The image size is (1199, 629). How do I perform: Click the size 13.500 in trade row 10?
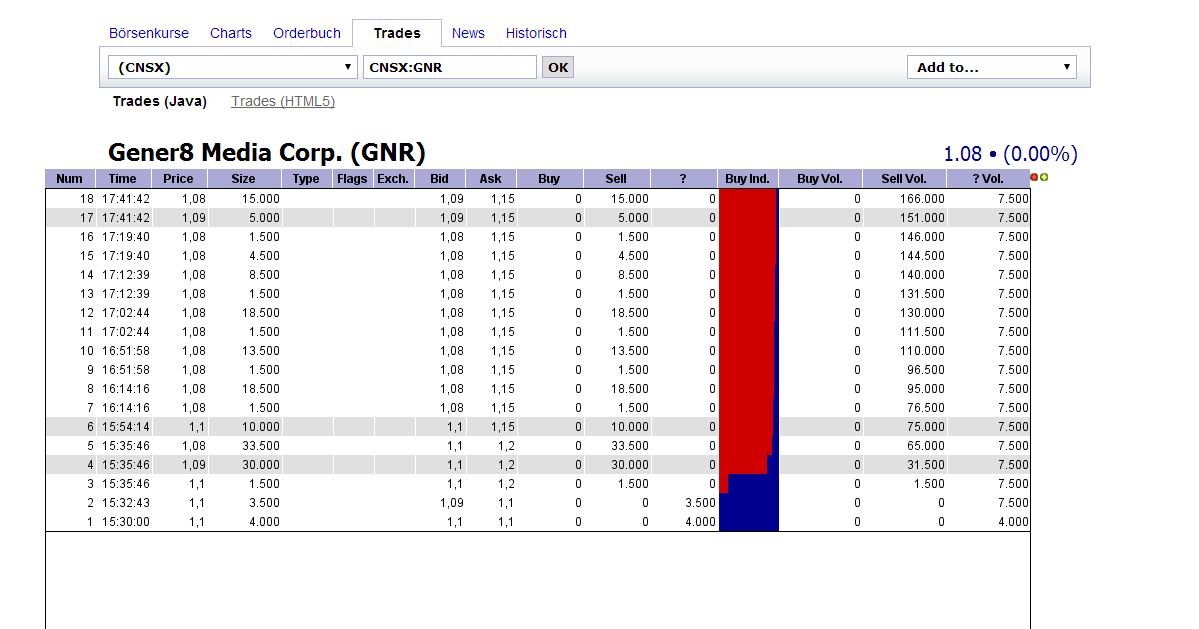[261, 351]
